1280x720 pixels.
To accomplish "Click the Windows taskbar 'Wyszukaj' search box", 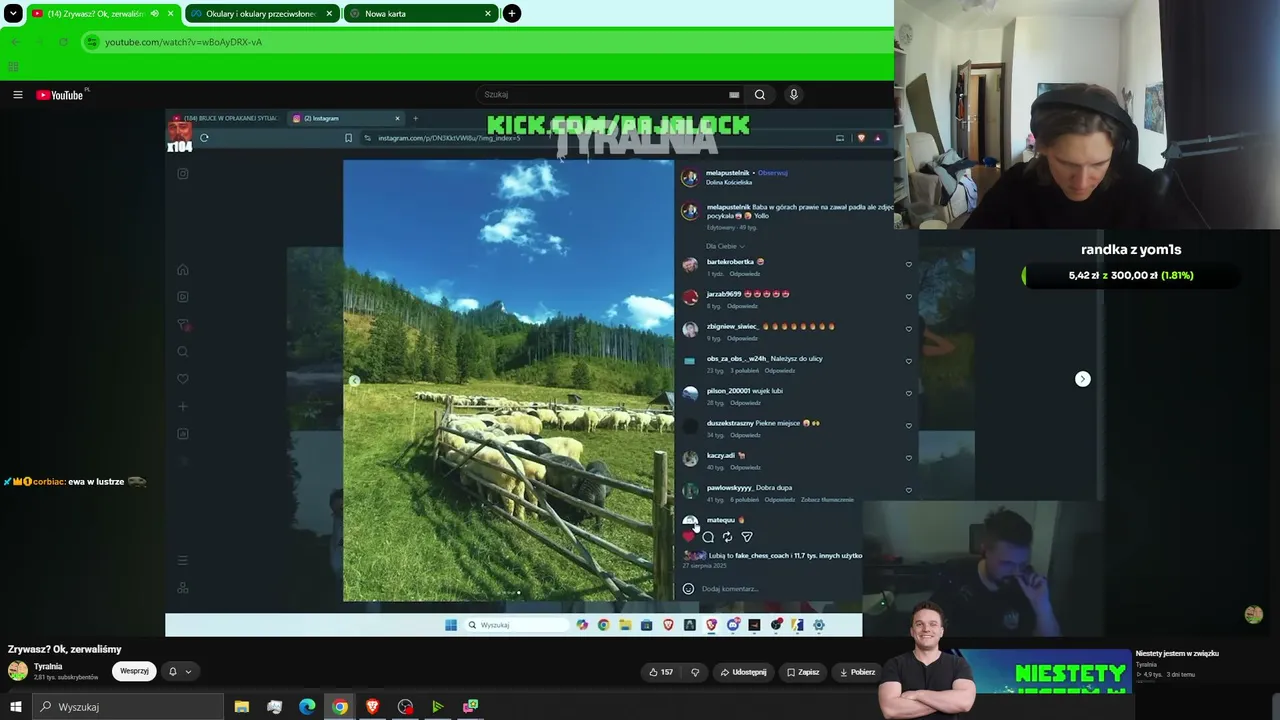I will (130, 707).
